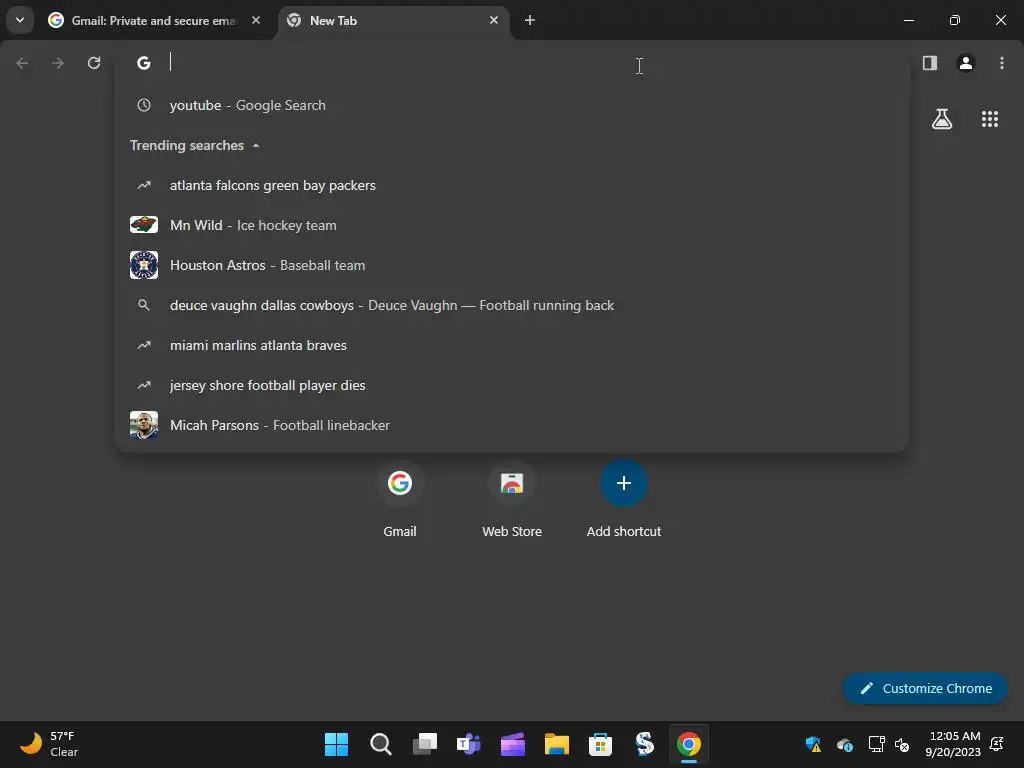
Task: Click the browser back arrow
Action: pos(22,63)
